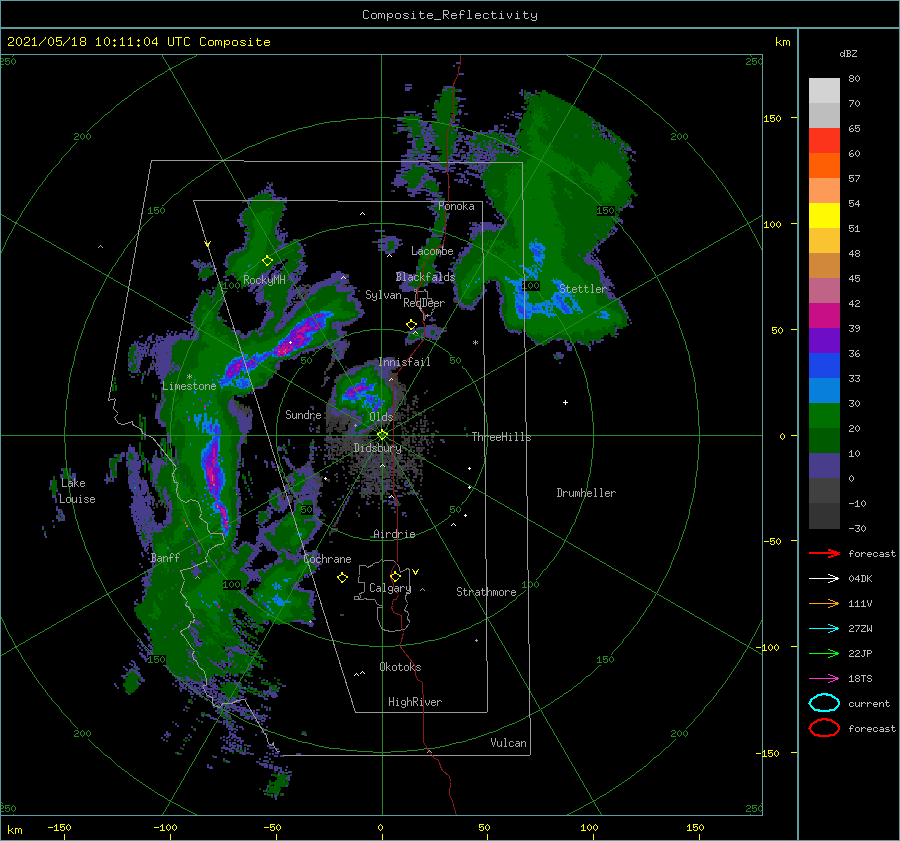Click the Airdrie label
900x841 pixels.
click(x=394, y=534)
